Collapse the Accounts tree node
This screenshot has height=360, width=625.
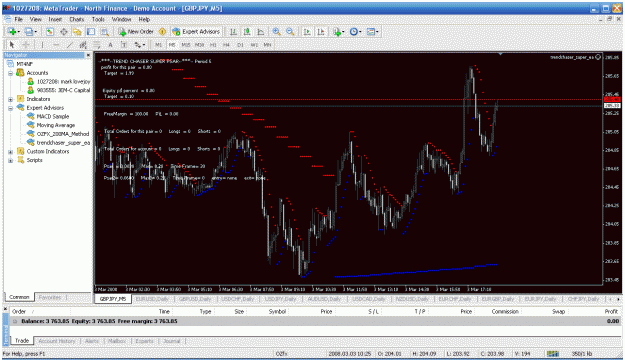11,73
